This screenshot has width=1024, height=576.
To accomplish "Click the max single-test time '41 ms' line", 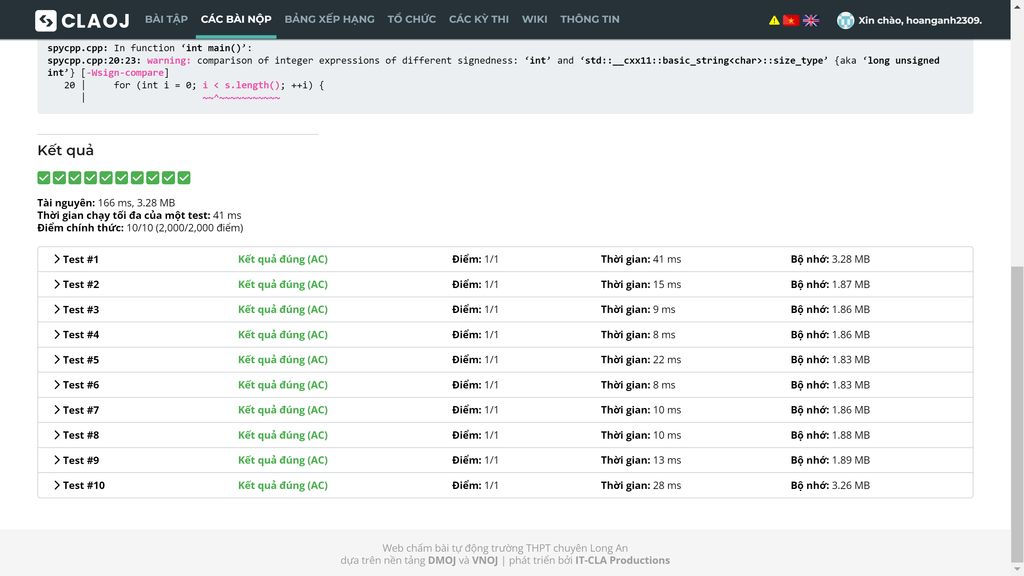I will [x=139, y=216].
